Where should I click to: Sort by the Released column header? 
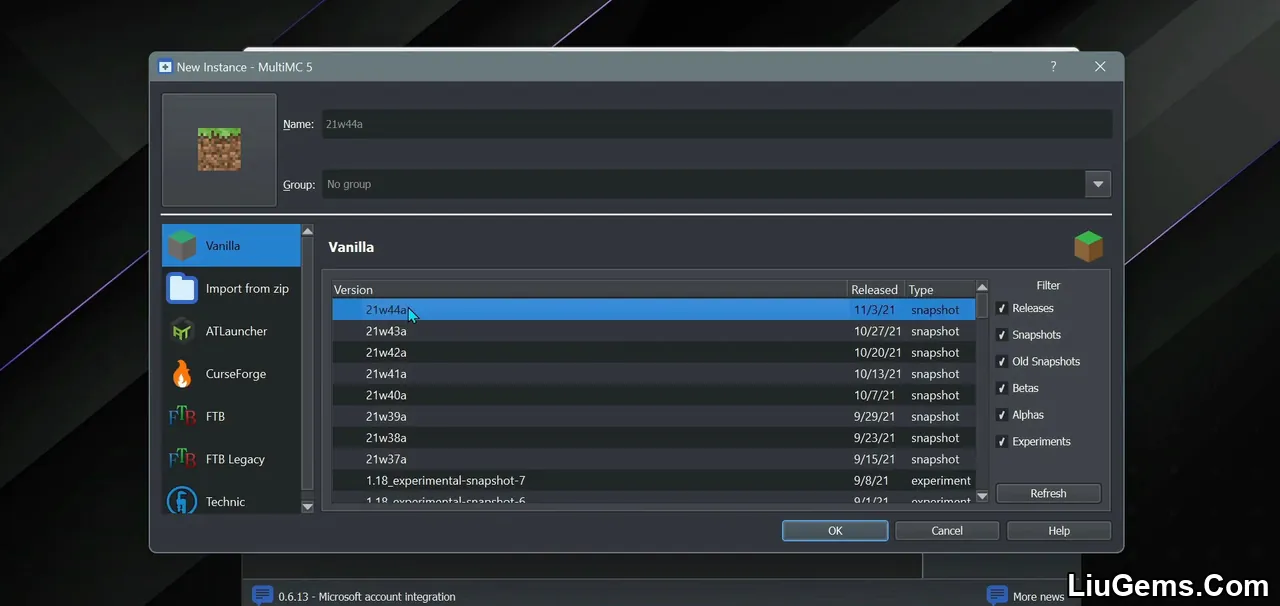[x=876, y=290]
